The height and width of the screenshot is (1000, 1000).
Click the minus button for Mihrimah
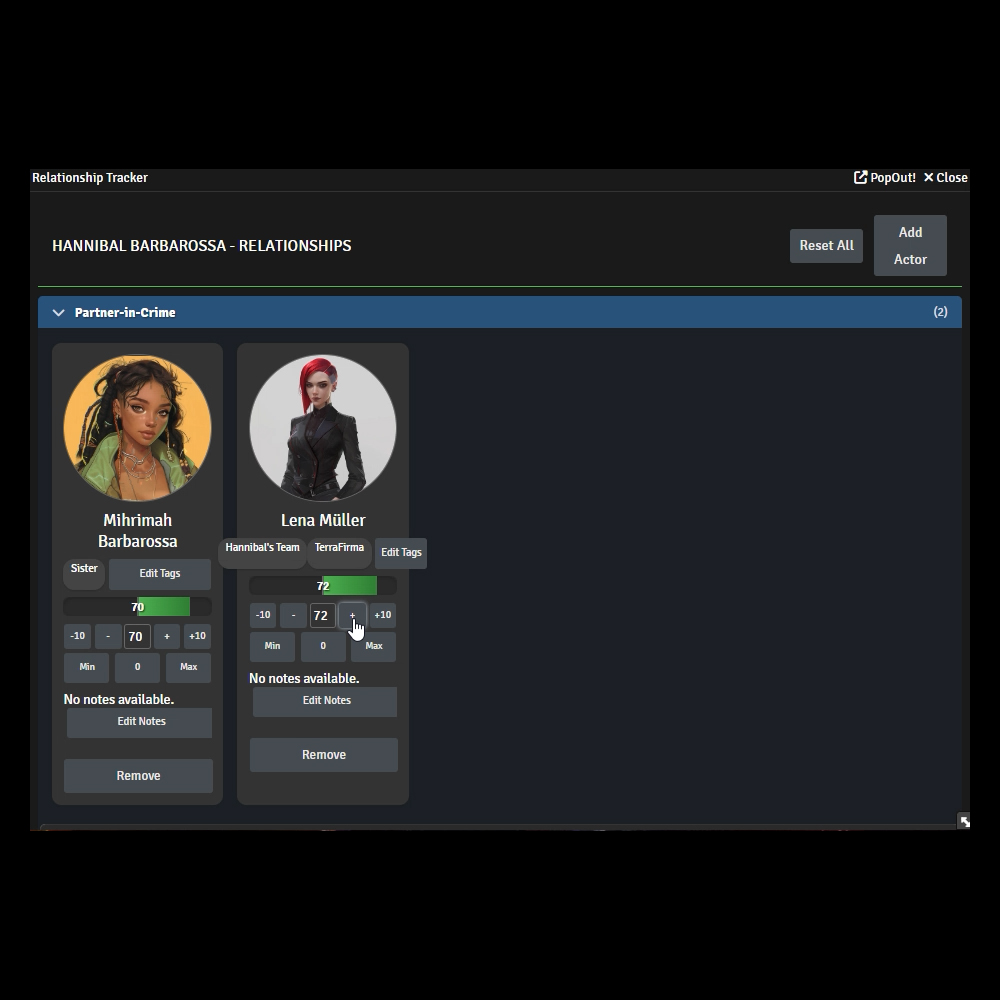(x=108, y=636)
